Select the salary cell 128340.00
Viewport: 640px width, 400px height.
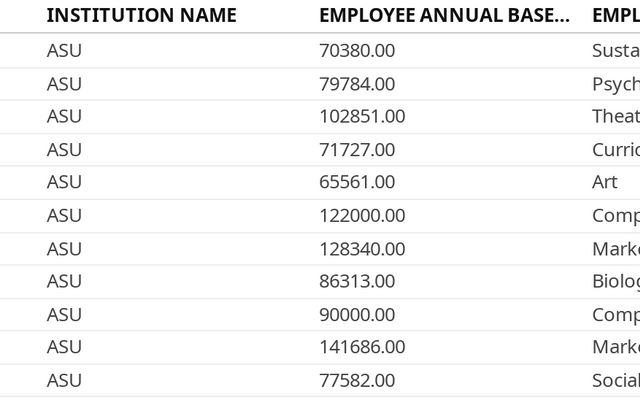pyautogui.click(x=362, y=248)
